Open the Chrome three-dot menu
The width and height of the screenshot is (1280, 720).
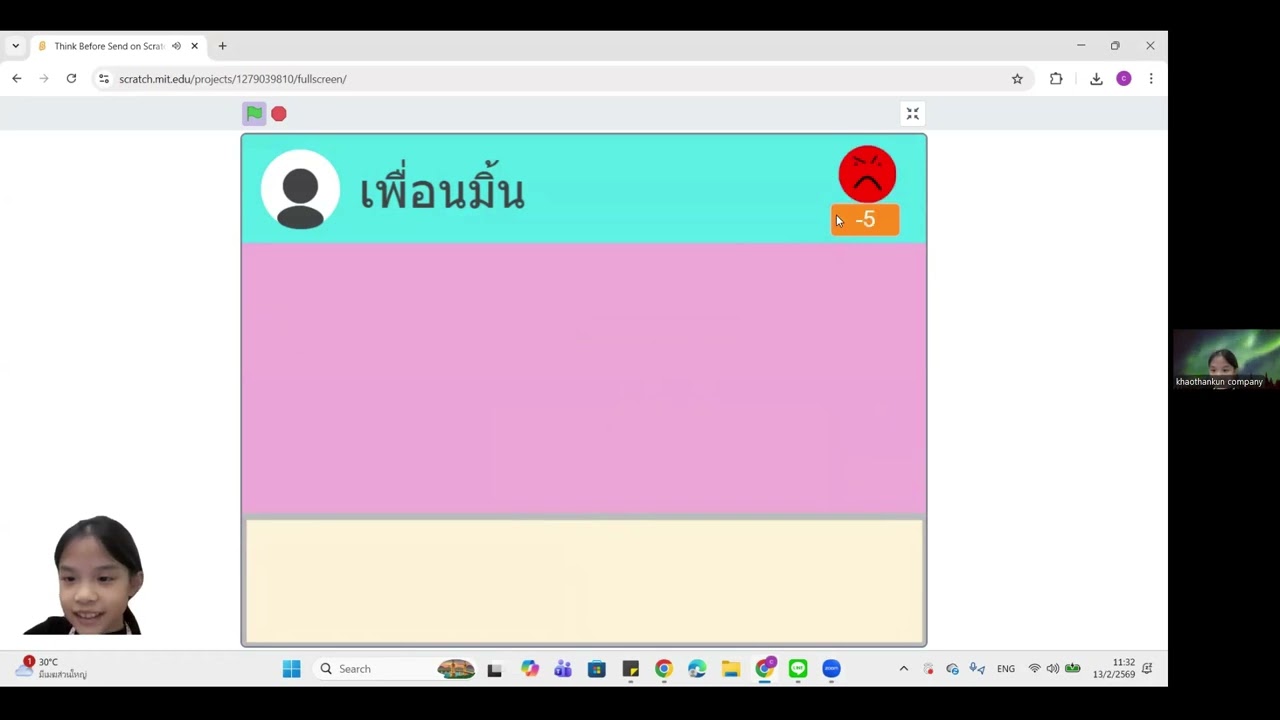pos(1151,79)
